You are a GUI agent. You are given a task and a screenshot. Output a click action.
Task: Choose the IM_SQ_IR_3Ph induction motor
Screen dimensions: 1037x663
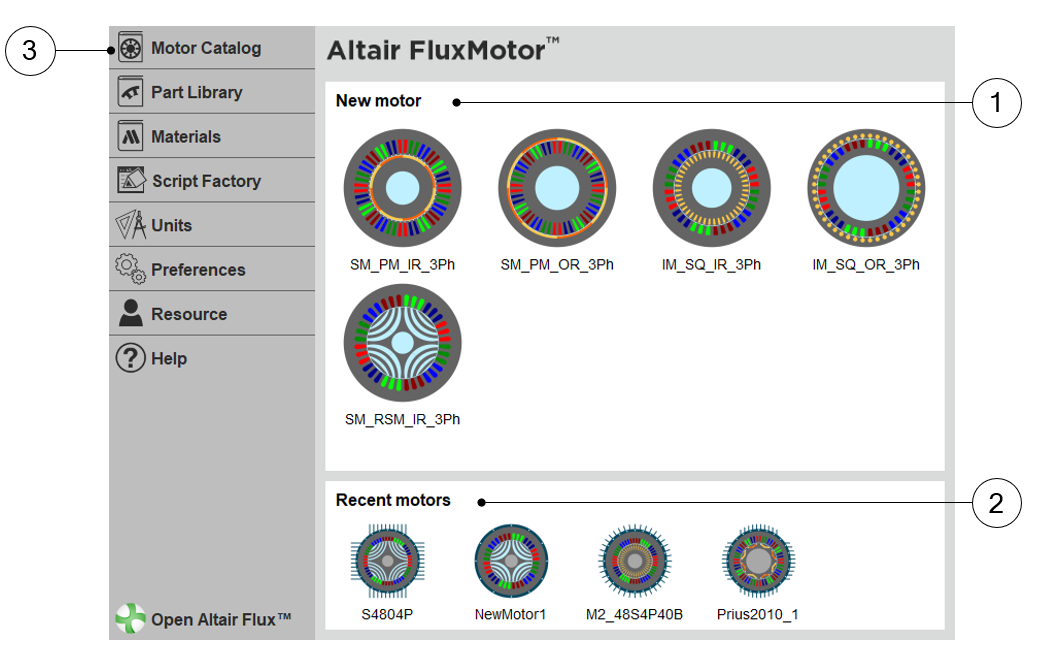[x=711, y=188]
